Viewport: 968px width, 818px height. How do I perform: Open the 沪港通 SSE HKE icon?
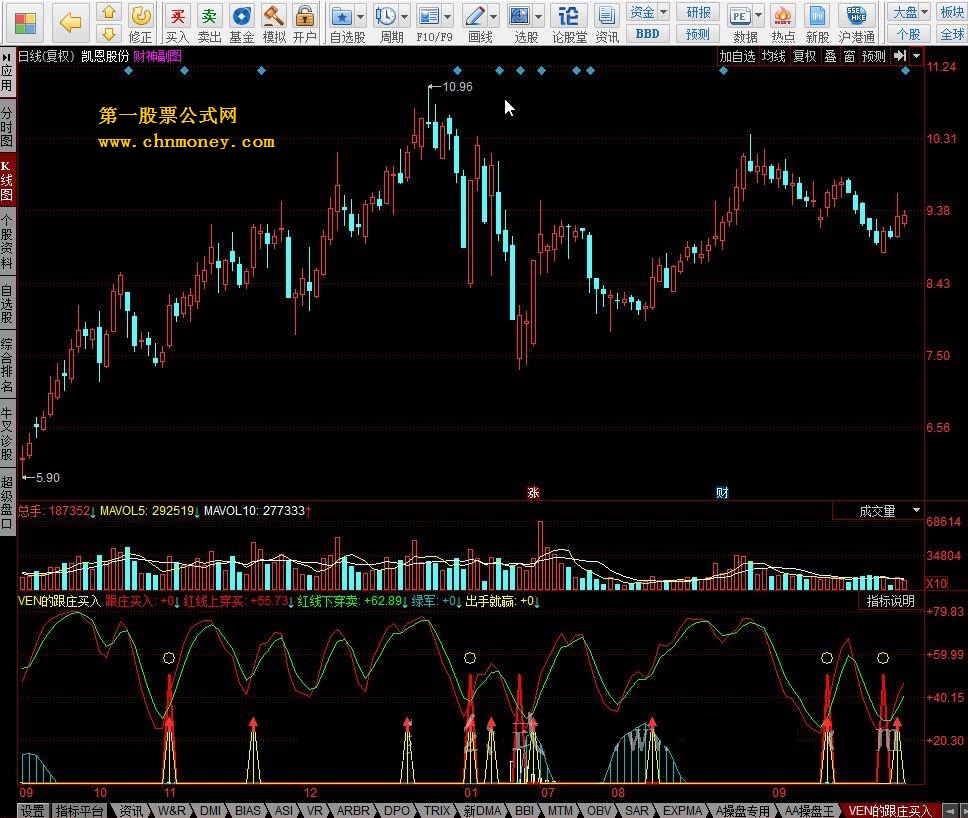(x=856, y=23)
